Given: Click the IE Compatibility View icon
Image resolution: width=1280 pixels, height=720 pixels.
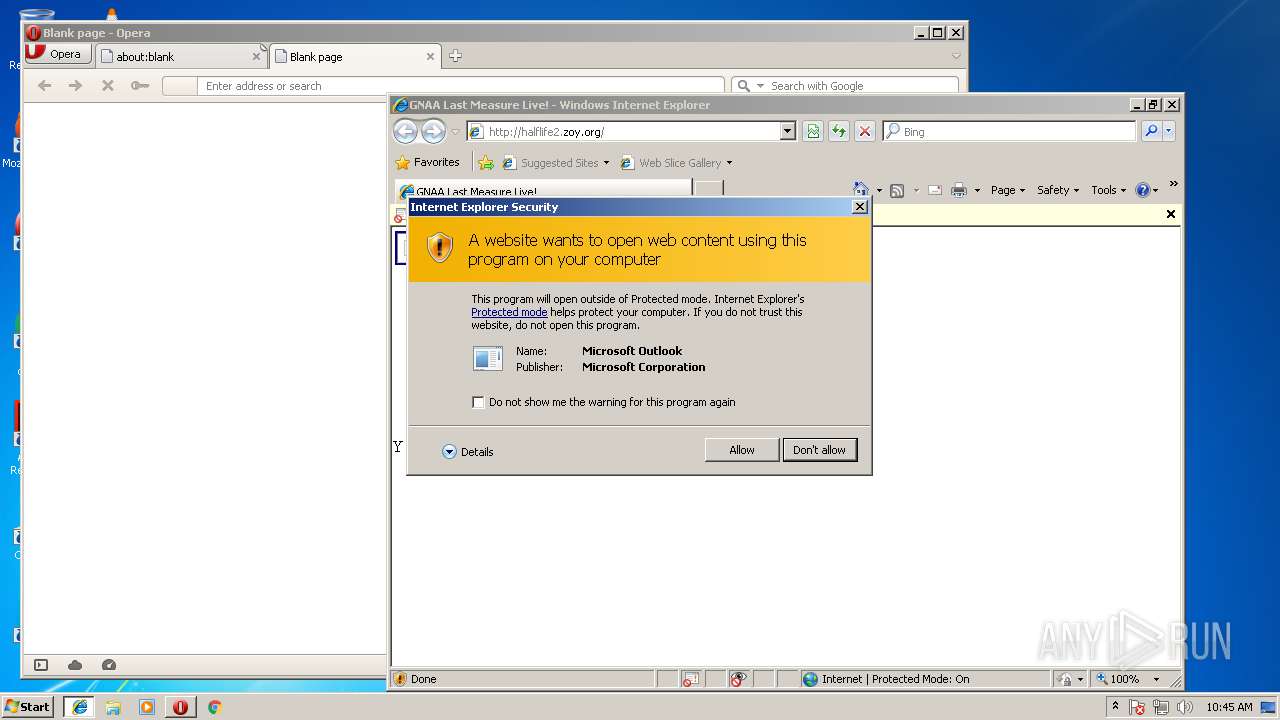Looking at the screenshot, I should point(813,131).
